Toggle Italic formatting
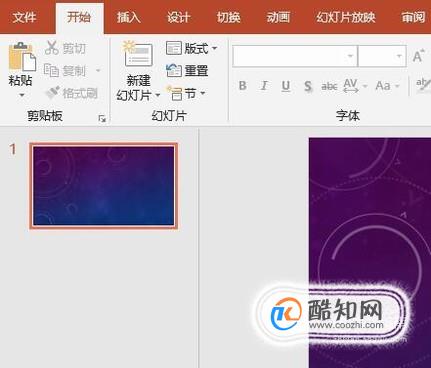Image resolution: width=431 pixels, height=368 pixels. click(x=264, y=86)
